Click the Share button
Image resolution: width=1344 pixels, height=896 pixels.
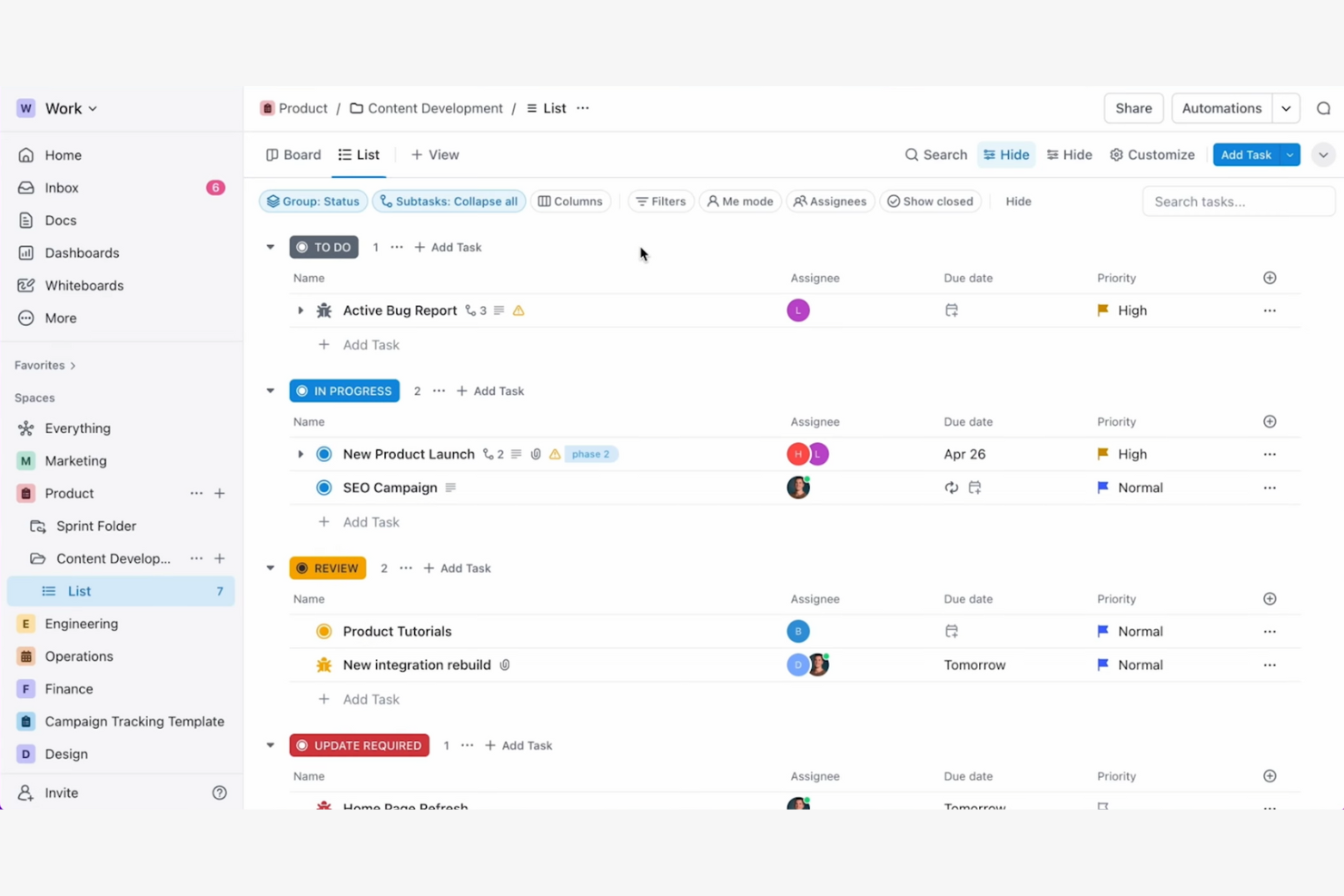(1132, 107)
